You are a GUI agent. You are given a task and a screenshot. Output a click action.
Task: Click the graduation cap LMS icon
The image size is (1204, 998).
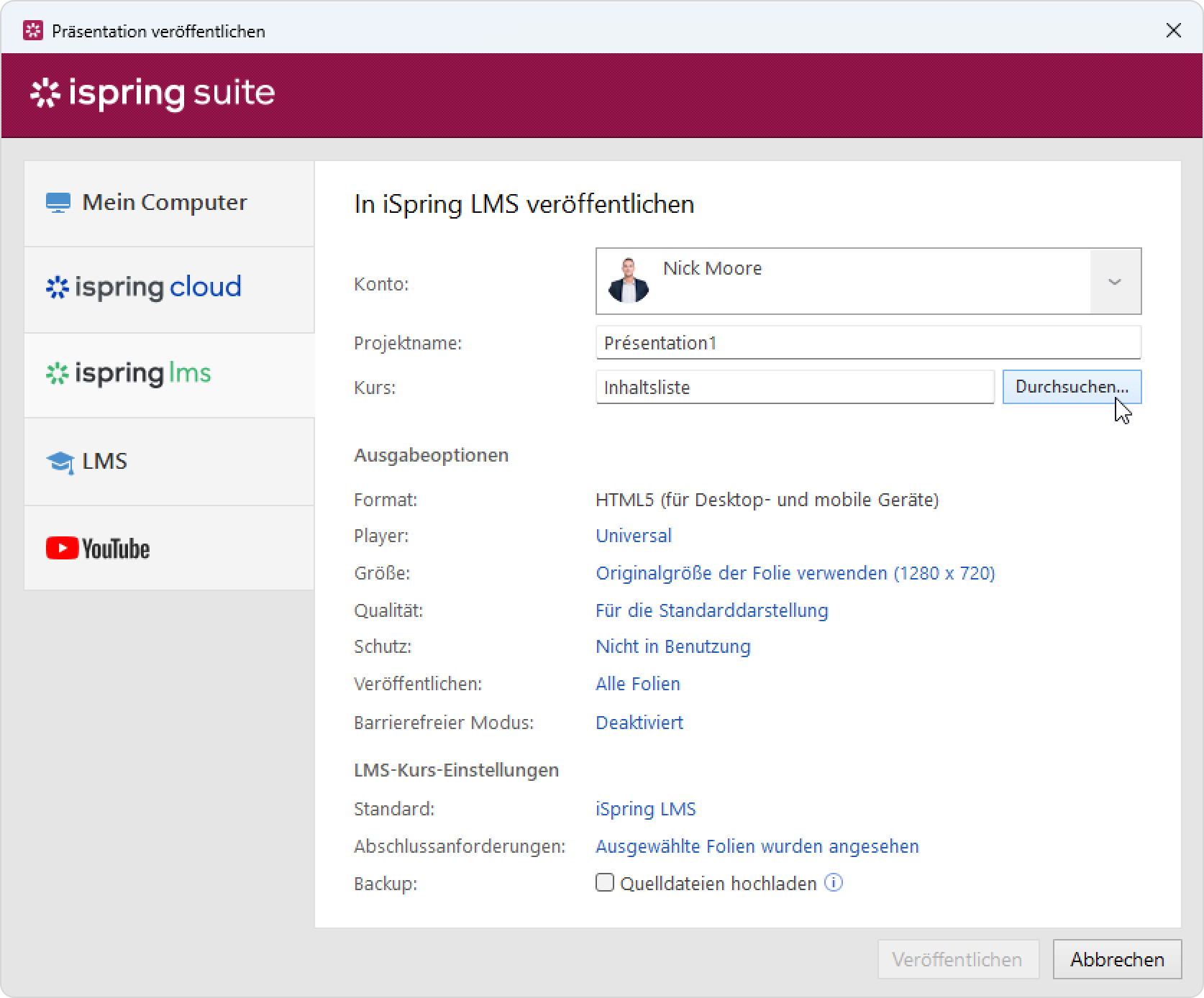click(60, 462)
